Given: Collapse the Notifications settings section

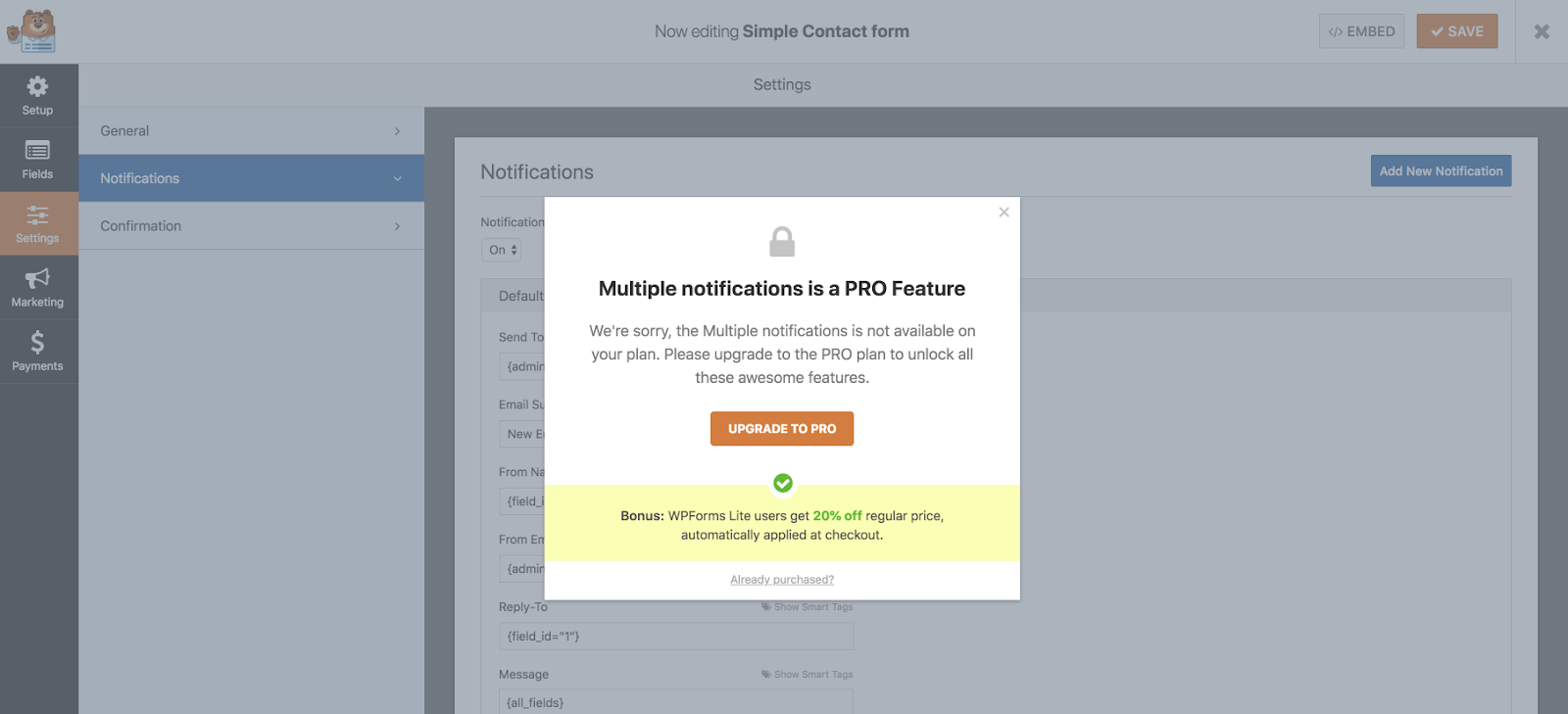Looking at the screenshot, I should point(251,178).
